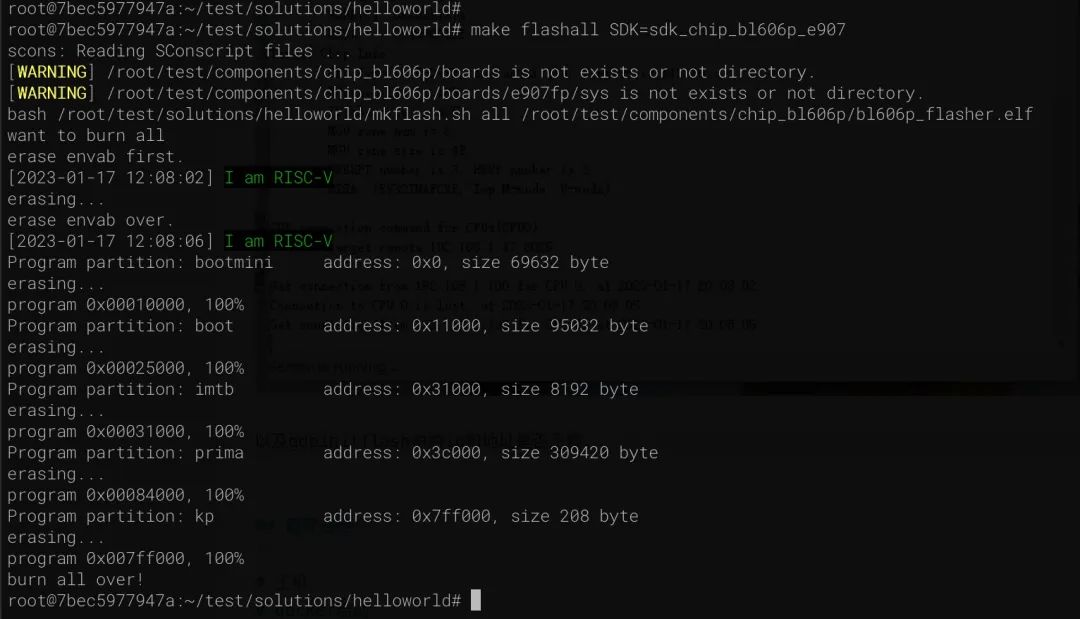
Task: Click the 'prima' partition name
Action: click(x=219, y=453)
